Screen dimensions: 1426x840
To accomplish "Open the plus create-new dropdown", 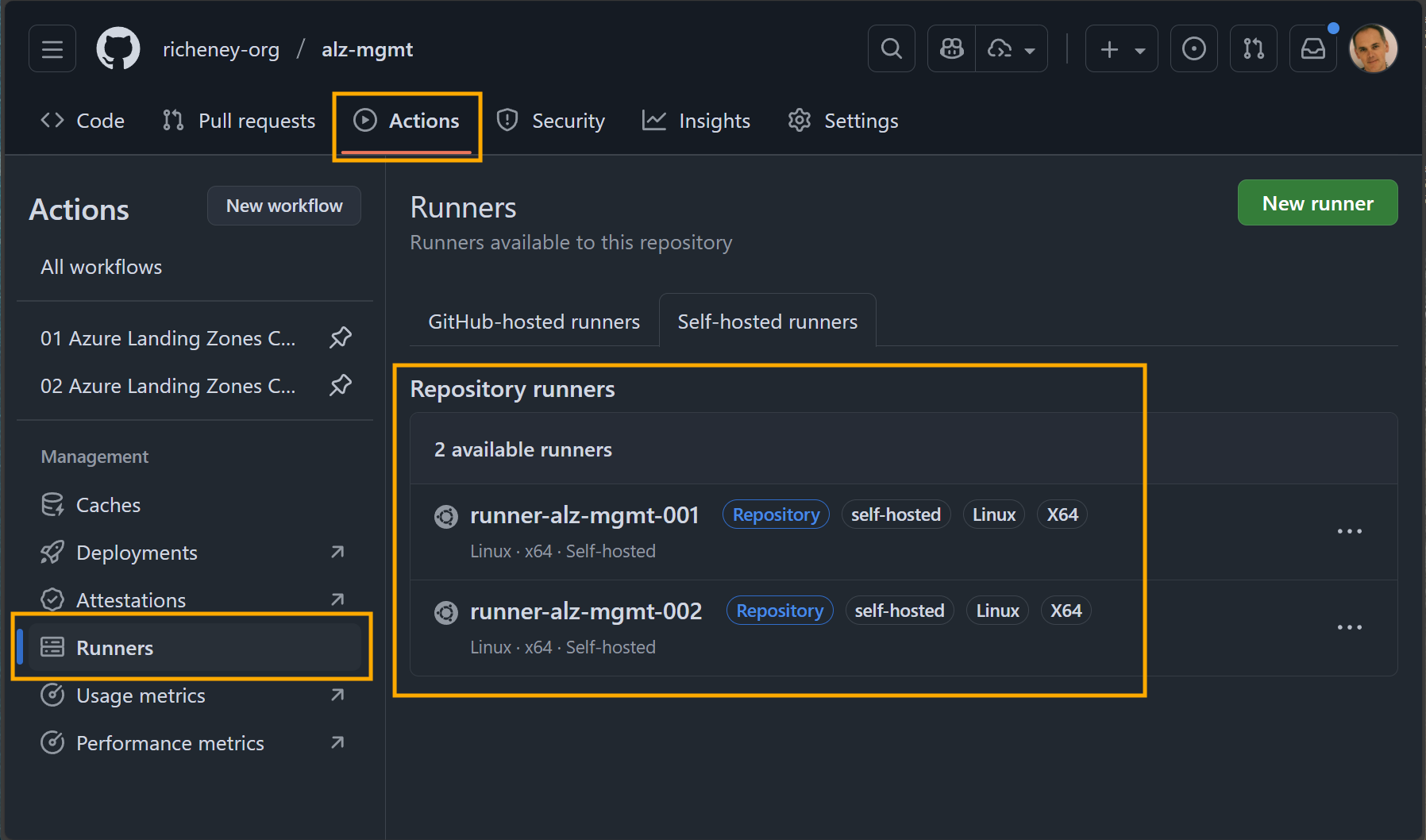I will point(1121,48).
